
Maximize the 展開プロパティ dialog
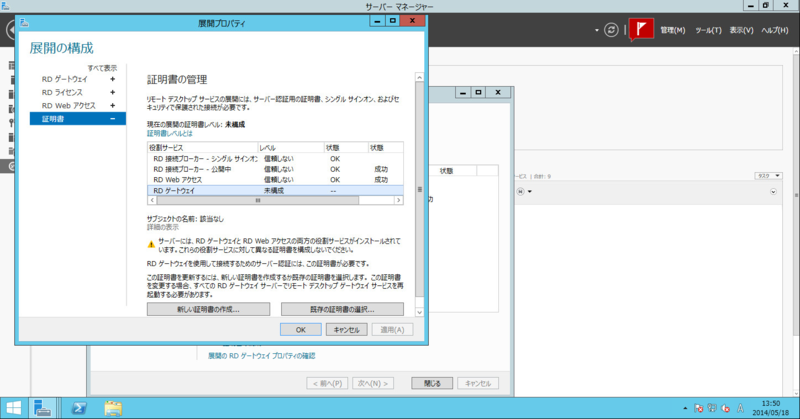pyautogui.click(x=392, y=20)
